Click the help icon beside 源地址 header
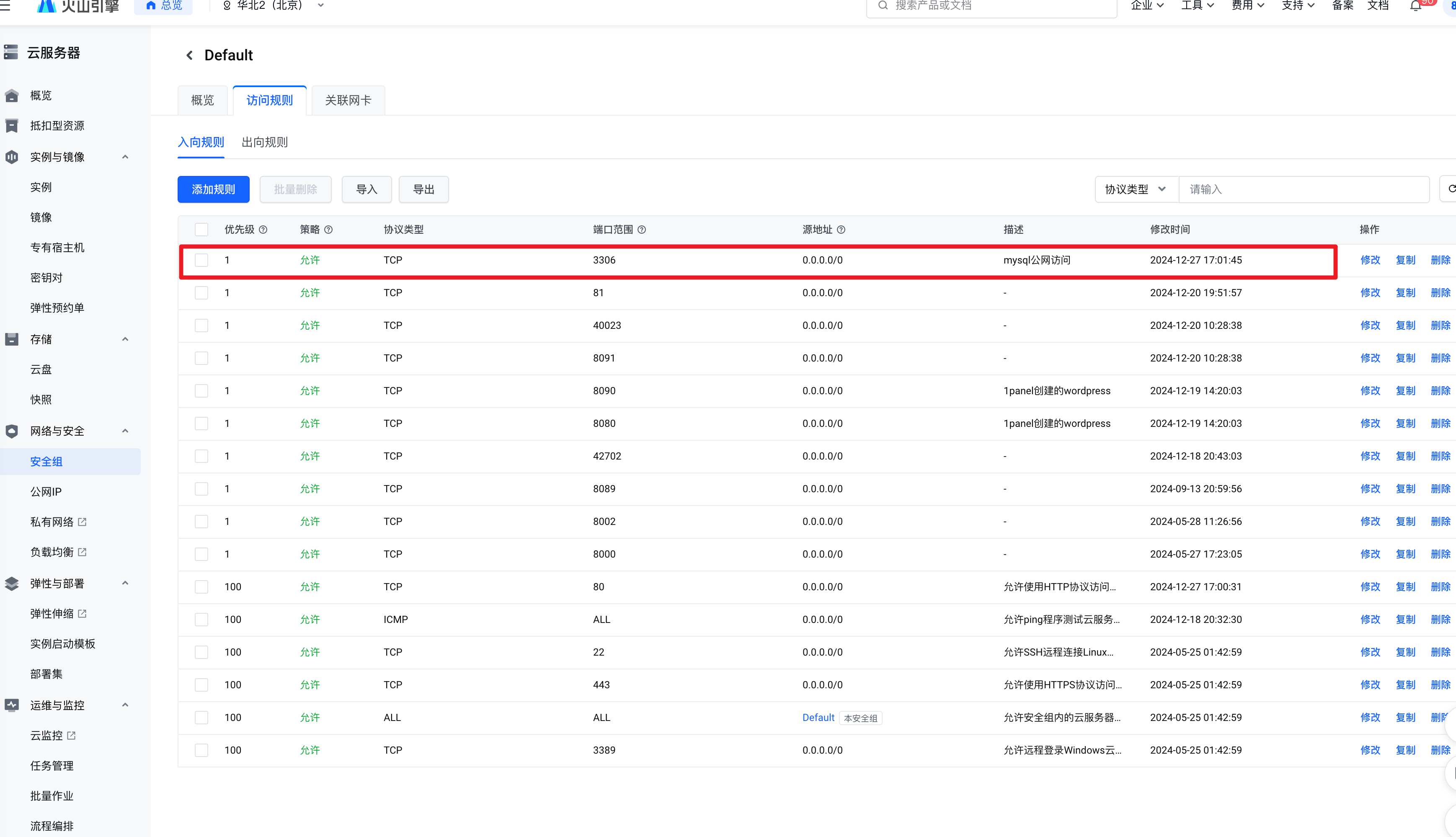The width and height of the screenshot is (1456, 837). 841,230
